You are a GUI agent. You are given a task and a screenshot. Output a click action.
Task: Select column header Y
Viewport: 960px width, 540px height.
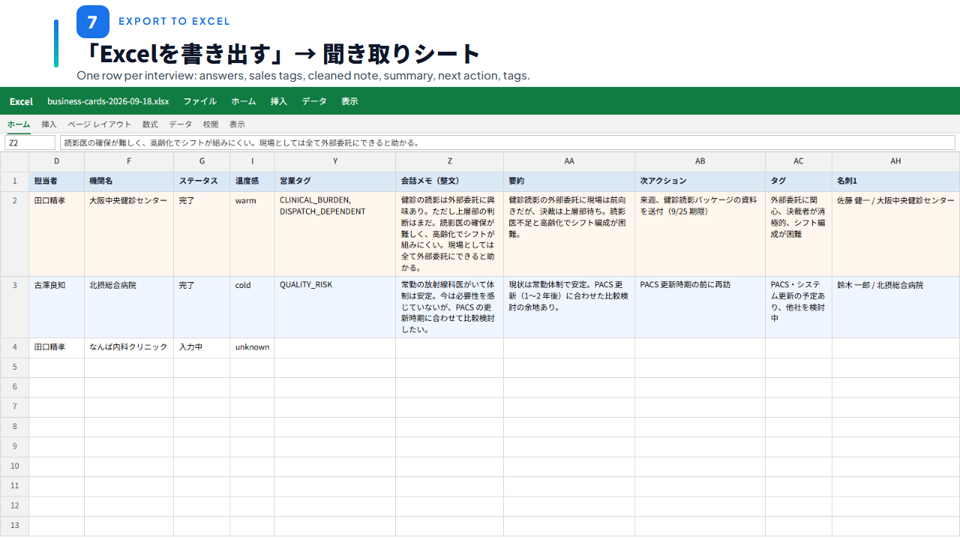[335, 162]
